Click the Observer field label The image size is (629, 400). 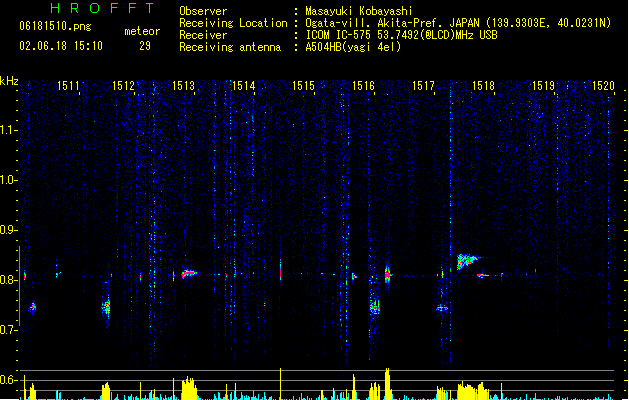click(203, 11)
